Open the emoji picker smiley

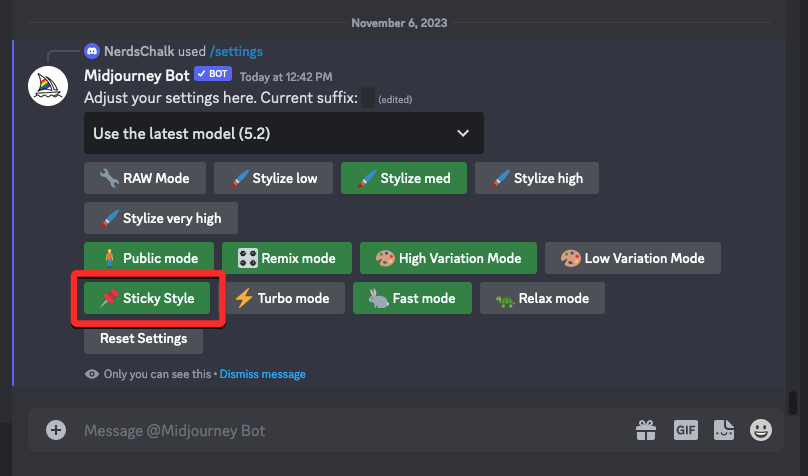(x=761, y=430)
